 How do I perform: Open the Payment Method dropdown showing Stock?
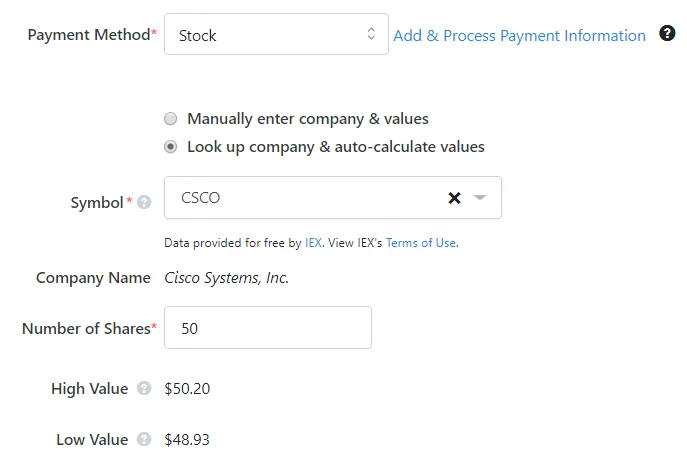(276, 34)
